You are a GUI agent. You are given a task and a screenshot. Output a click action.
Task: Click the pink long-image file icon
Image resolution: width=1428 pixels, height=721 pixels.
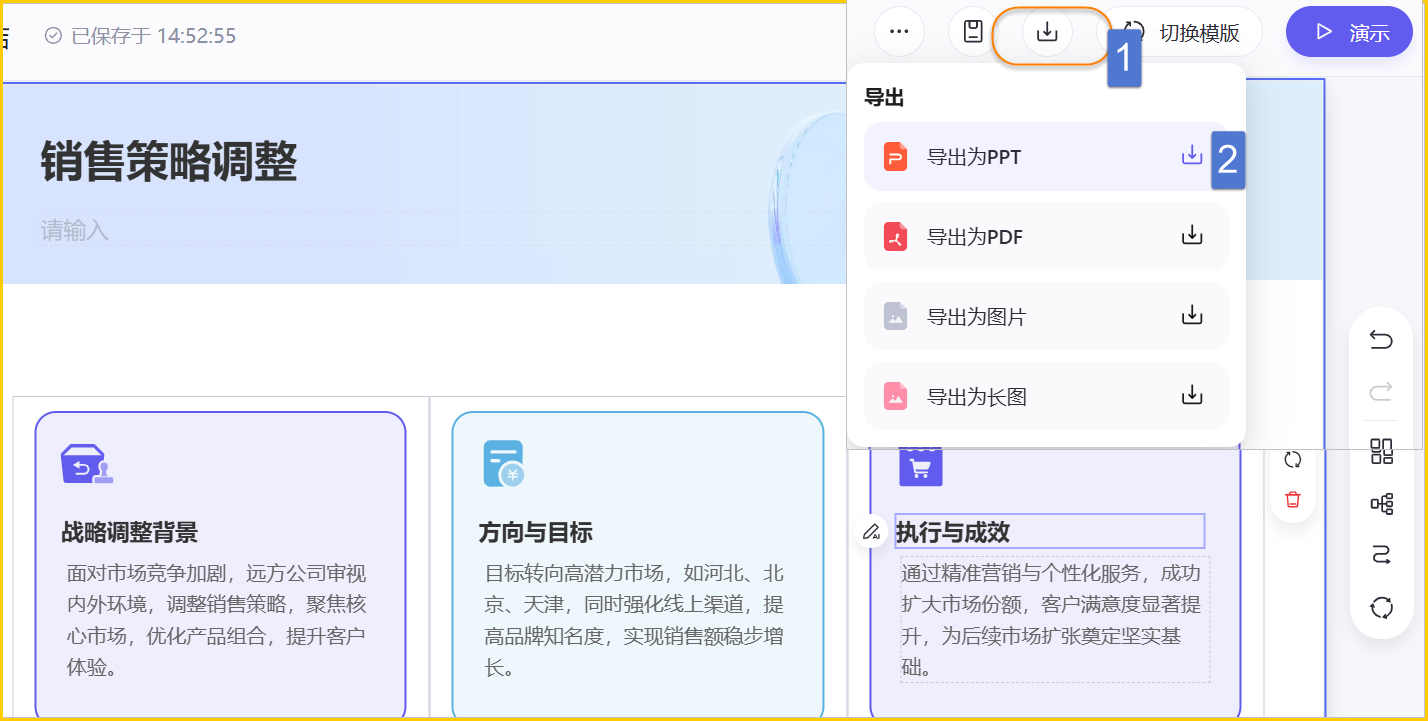[x=895, y=396]
